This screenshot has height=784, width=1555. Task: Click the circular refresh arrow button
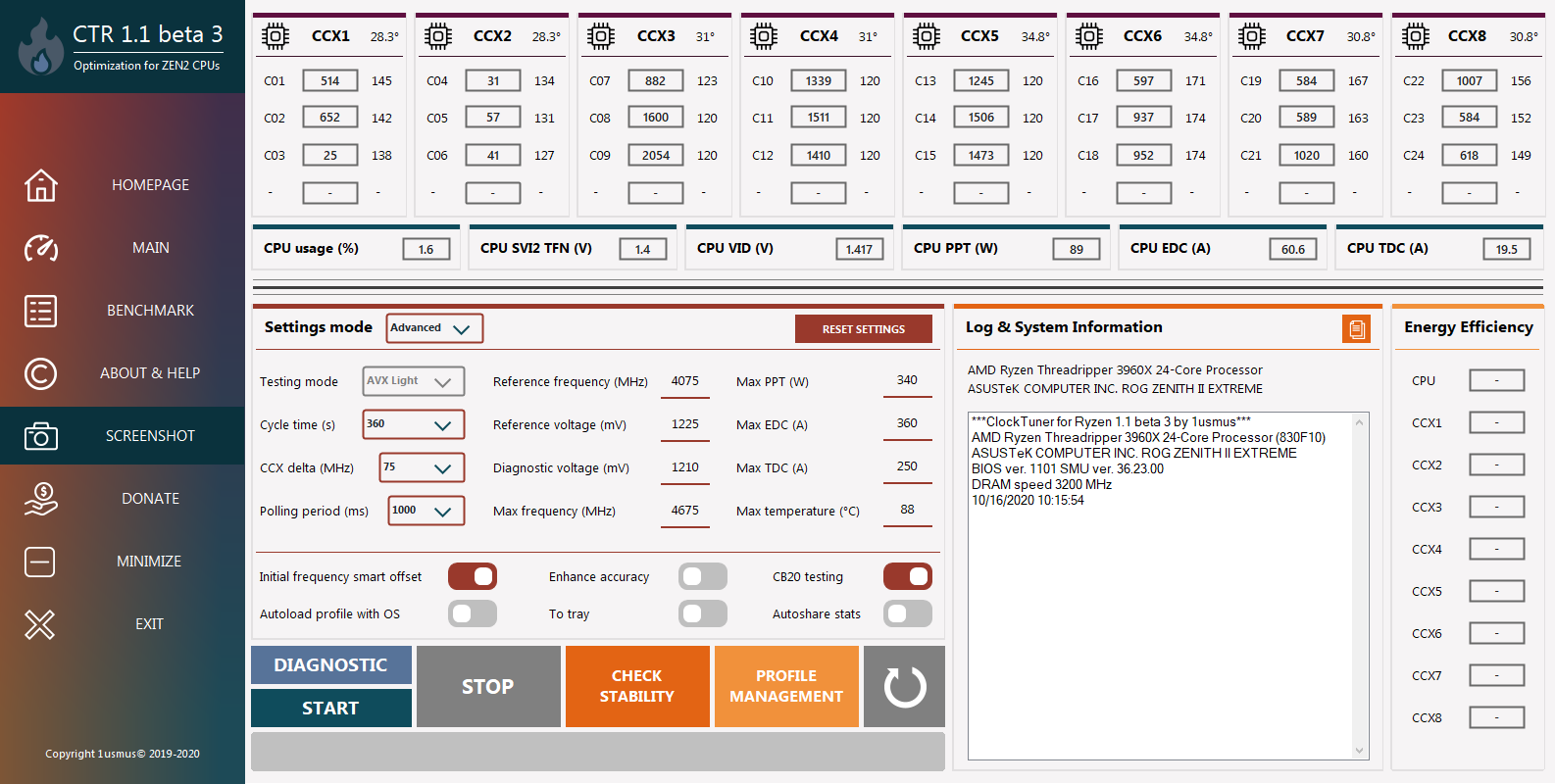[x=904, y=687]
